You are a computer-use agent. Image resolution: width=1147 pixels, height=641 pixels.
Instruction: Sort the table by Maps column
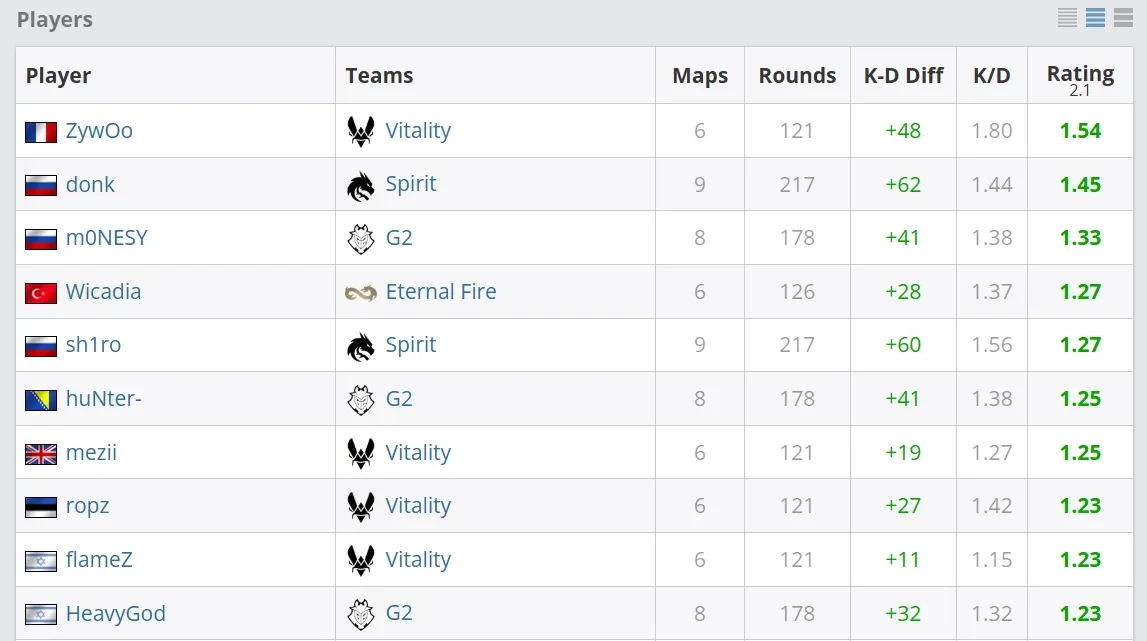(x=700, y=75)
